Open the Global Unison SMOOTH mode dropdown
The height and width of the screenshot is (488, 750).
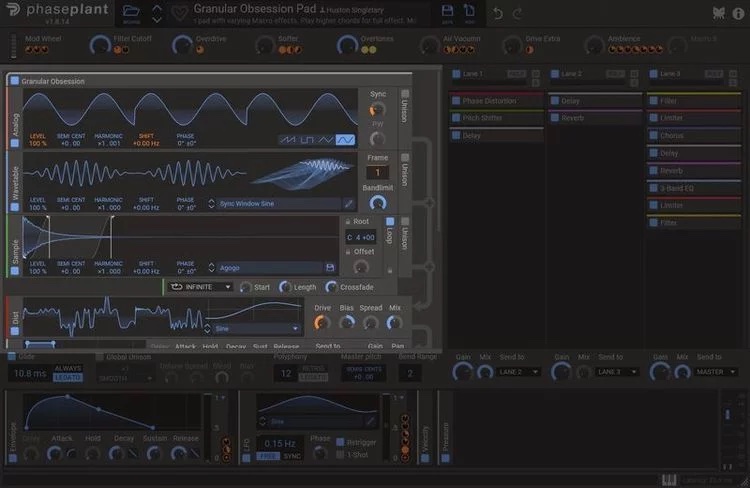pyautogui.click(x=124, y=378)
